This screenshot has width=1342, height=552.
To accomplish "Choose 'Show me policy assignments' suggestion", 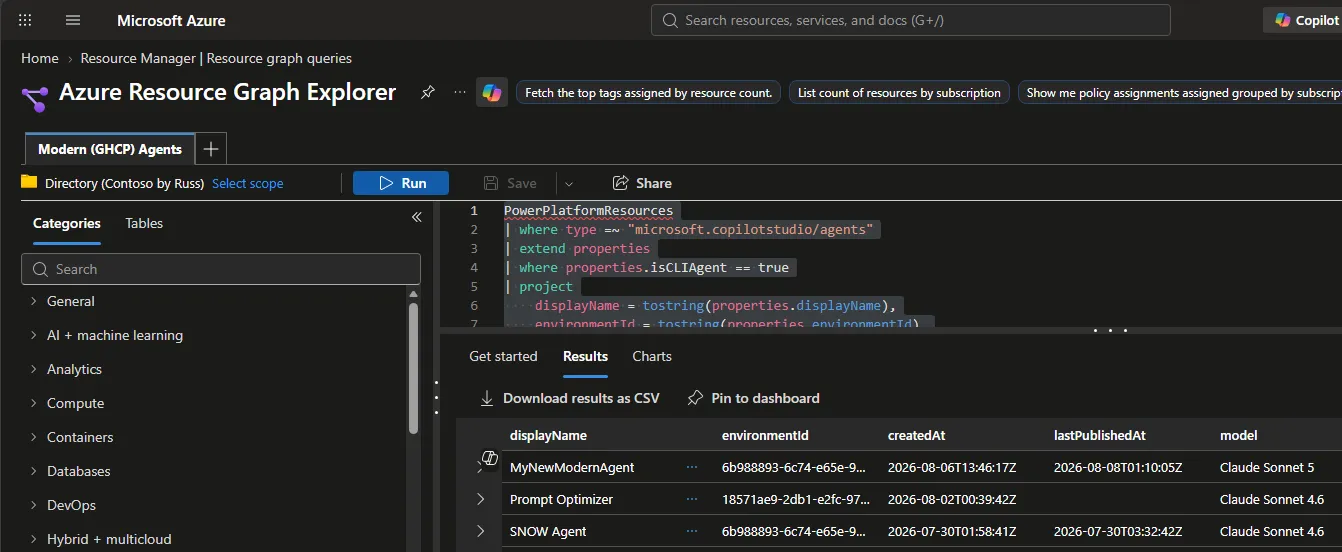I will click(x=1180, y=93).
